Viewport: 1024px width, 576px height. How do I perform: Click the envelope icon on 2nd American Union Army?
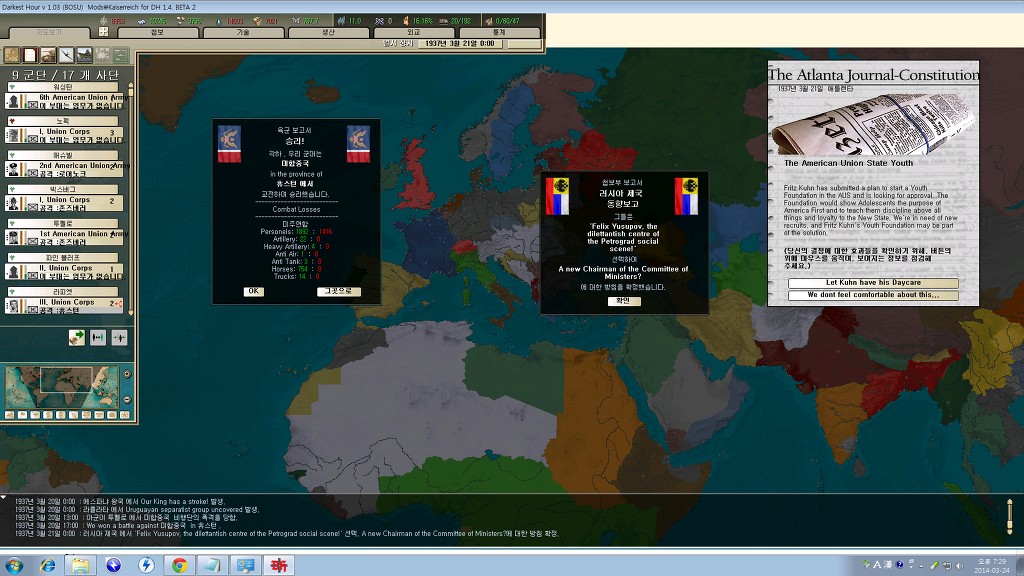pos(33,173)
